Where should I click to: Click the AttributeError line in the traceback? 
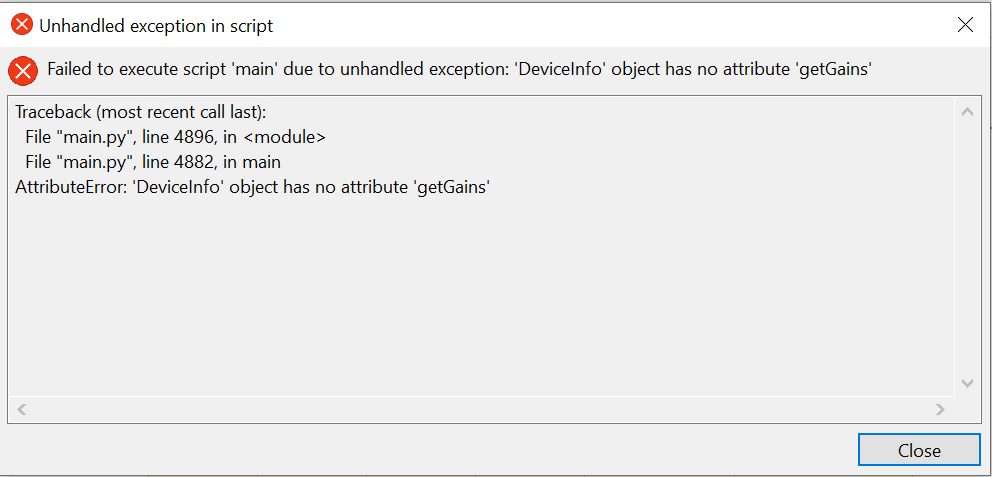click(252, 186)
